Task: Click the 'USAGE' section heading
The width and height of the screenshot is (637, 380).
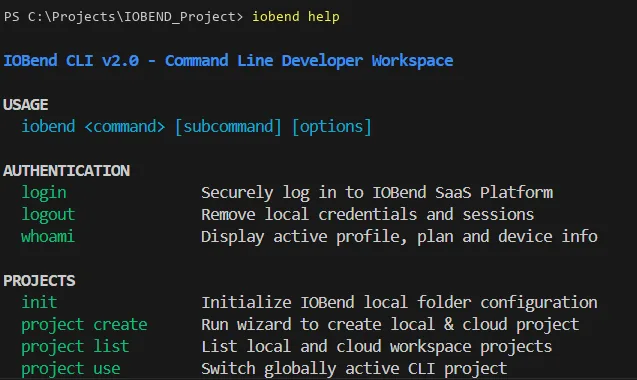Action: point(26,105)
